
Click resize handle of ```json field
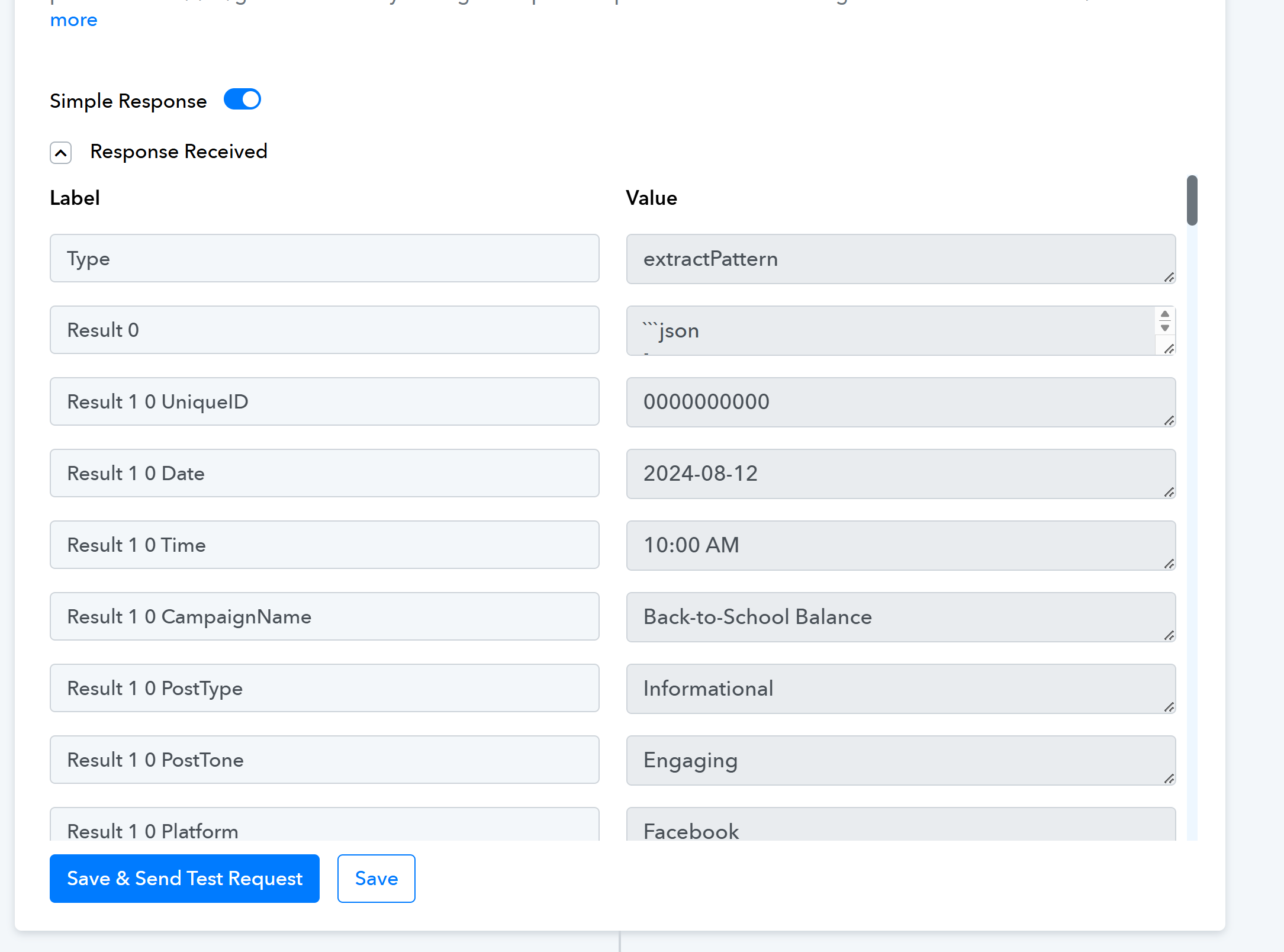[1169, 349]
